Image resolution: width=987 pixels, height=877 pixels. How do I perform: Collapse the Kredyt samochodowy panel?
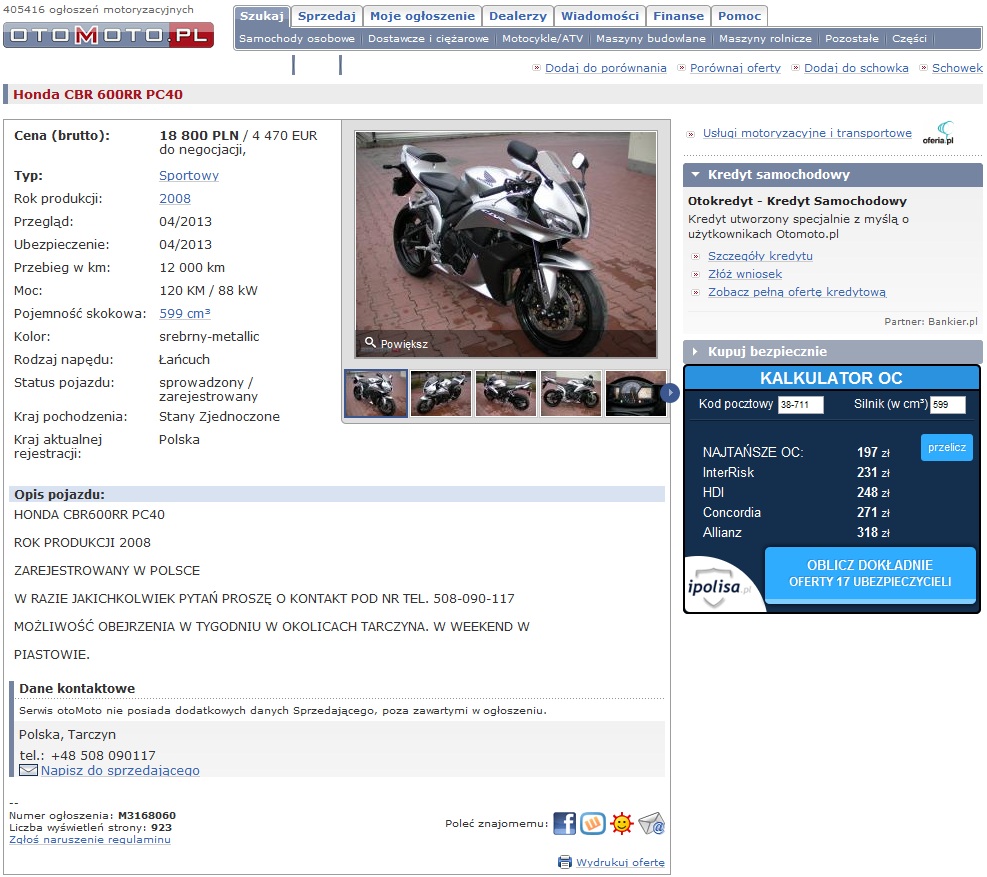[695, 175]
